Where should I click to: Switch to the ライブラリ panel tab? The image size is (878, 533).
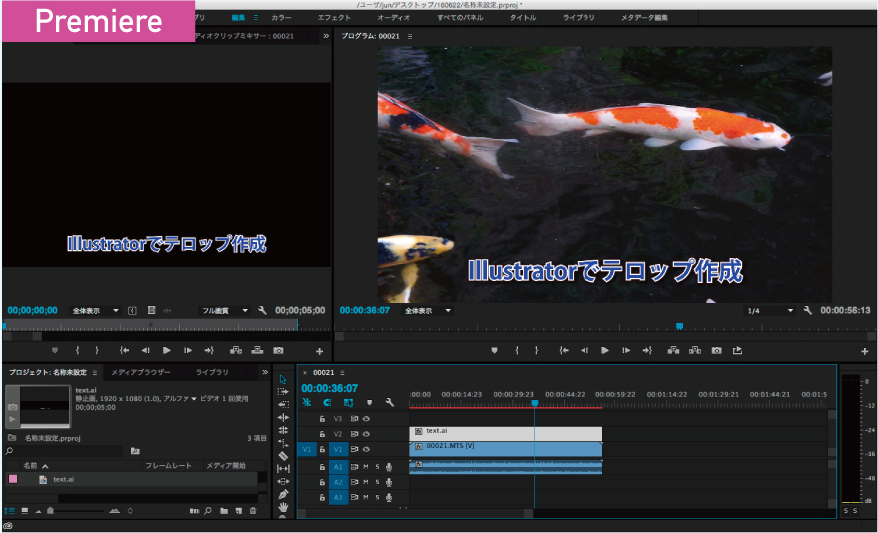point(212,372)
